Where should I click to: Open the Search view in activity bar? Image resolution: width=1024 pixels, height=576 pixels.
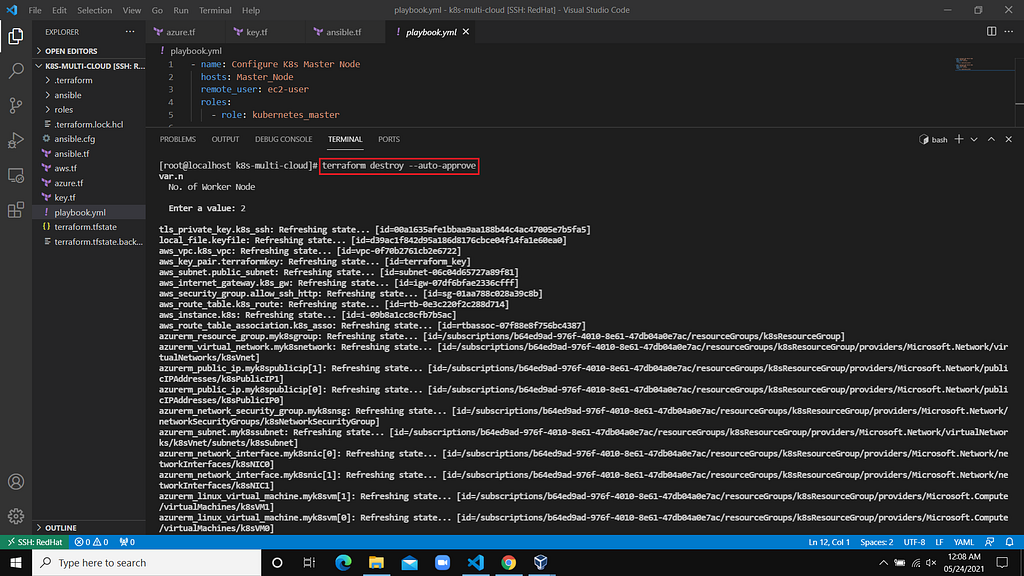click(16, 70)
